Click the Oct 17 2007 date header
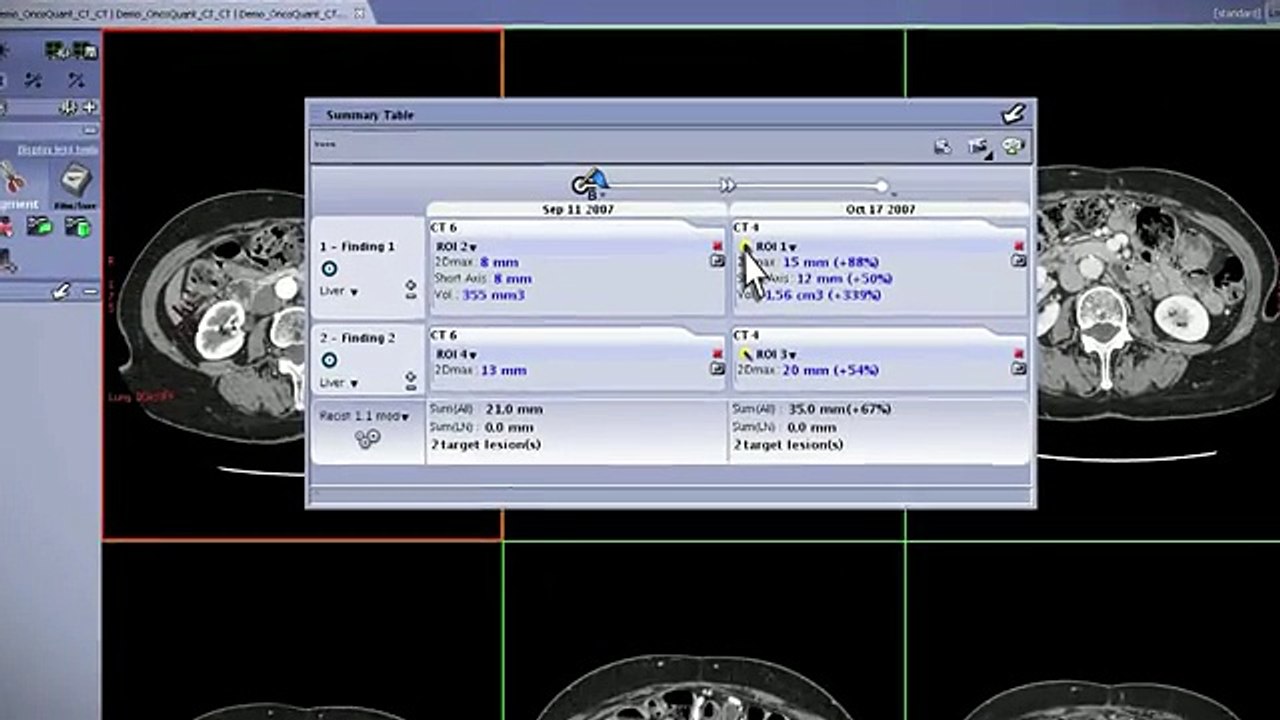 [x=880, y=210]
